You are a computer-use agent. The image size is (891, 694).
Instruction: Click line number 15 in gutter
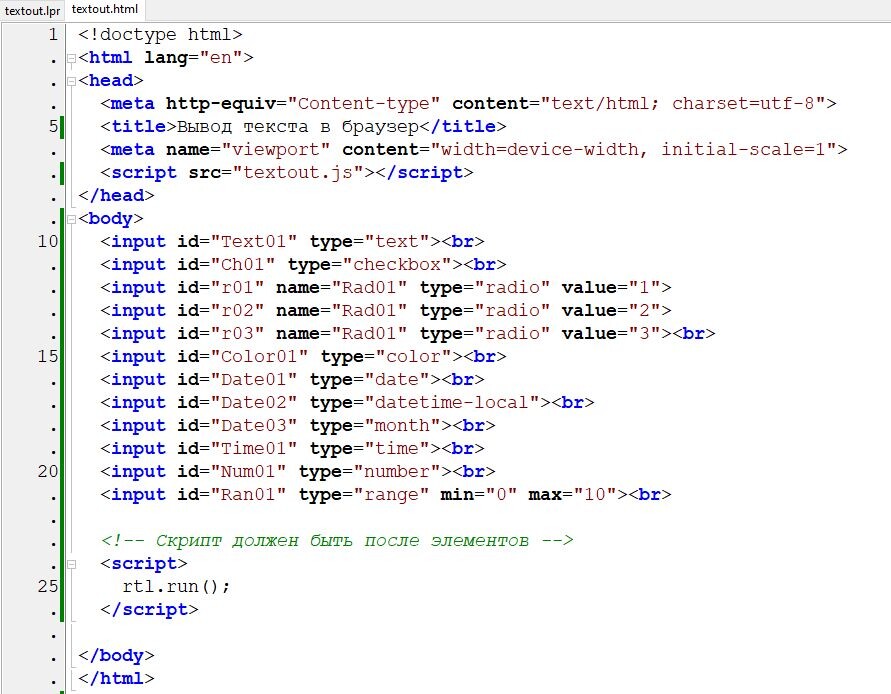tap(48, 356)
